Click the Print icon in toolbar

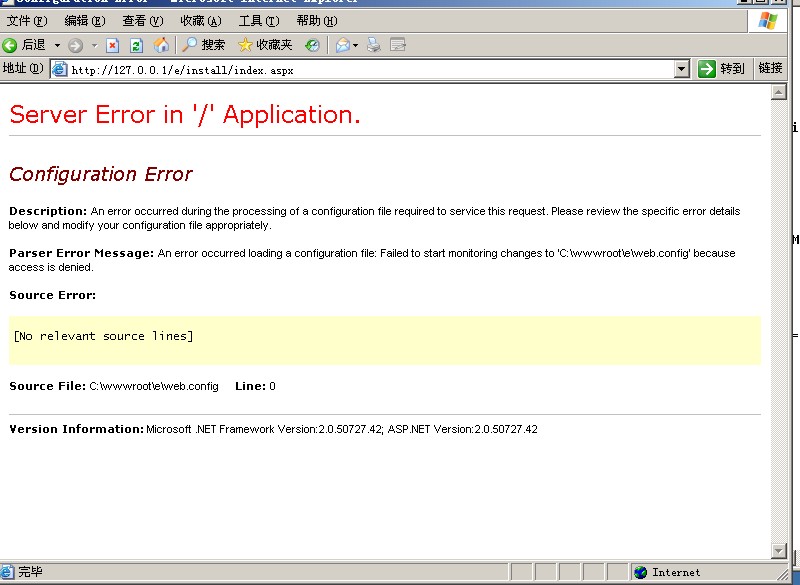pyautogui.click(x=374, y=45)
